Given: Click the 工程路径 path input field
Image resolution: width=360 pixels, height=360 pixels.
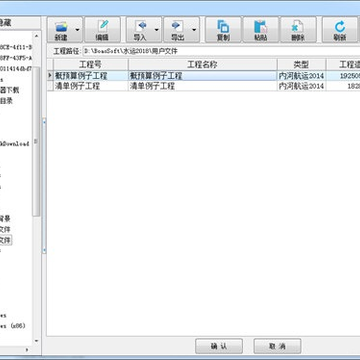Looking at the screenshot, I should click(x=221, y=51).
